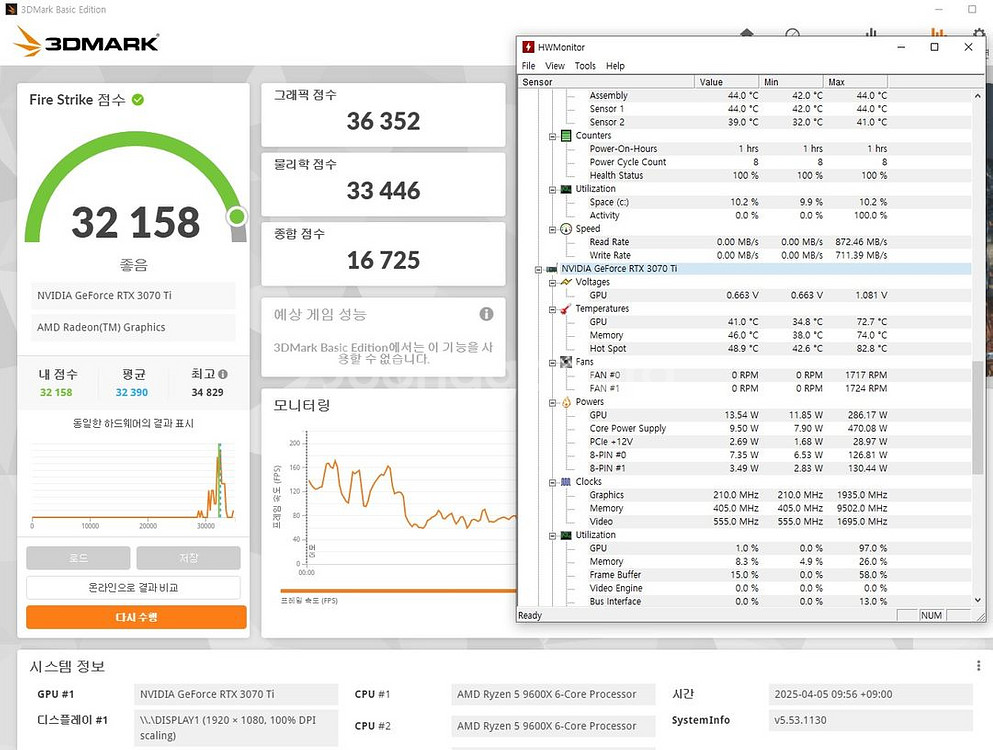The height and width of the screenshot is (750, 993).
Task: Click the Utilization icon above the Frame Buffer row
Action: coord(566,535)
